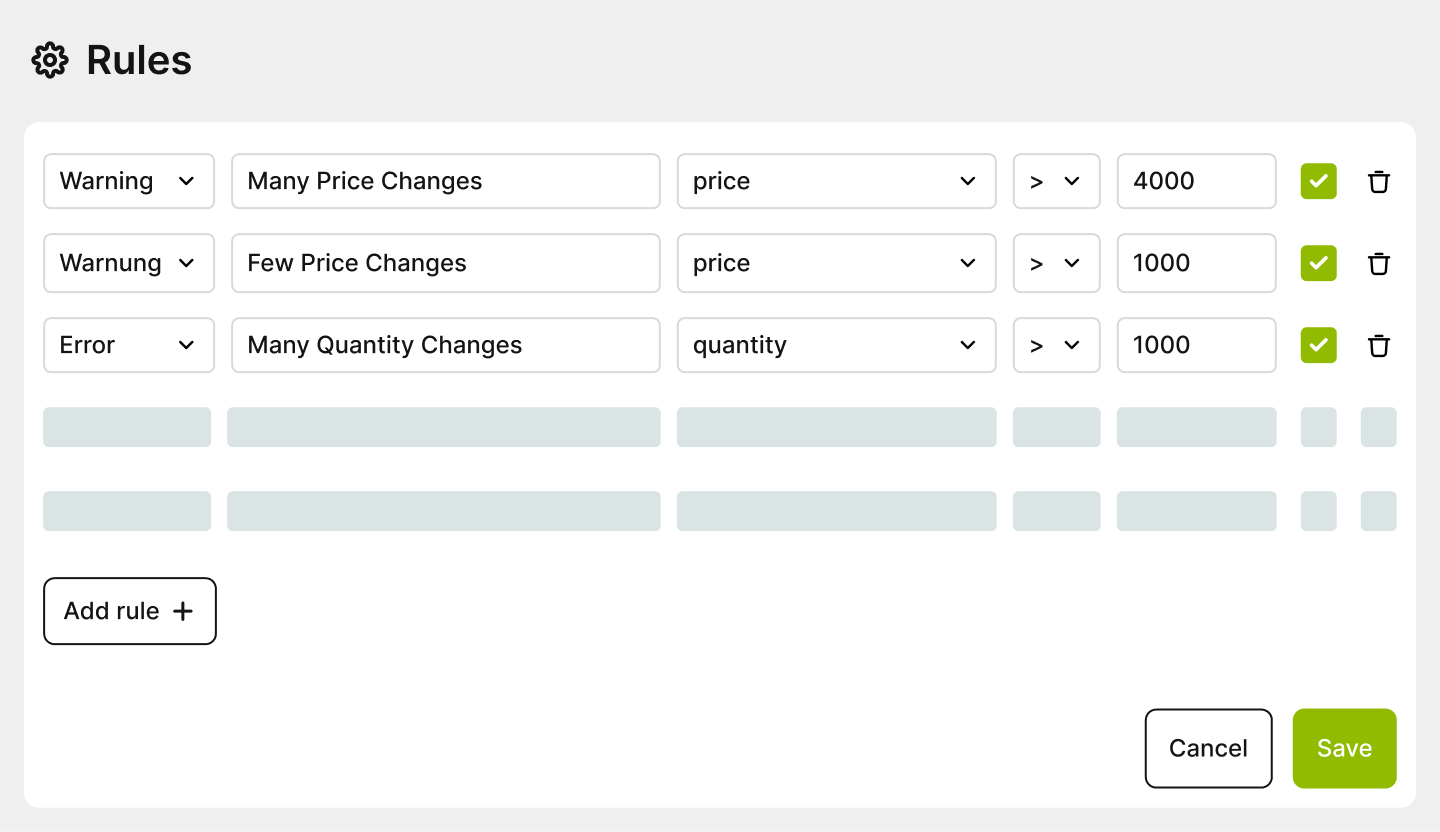This screenshot has width=1440, height=832.
Task: Delete the Many Price Changes rule
Action: [x=1379, y=181]
